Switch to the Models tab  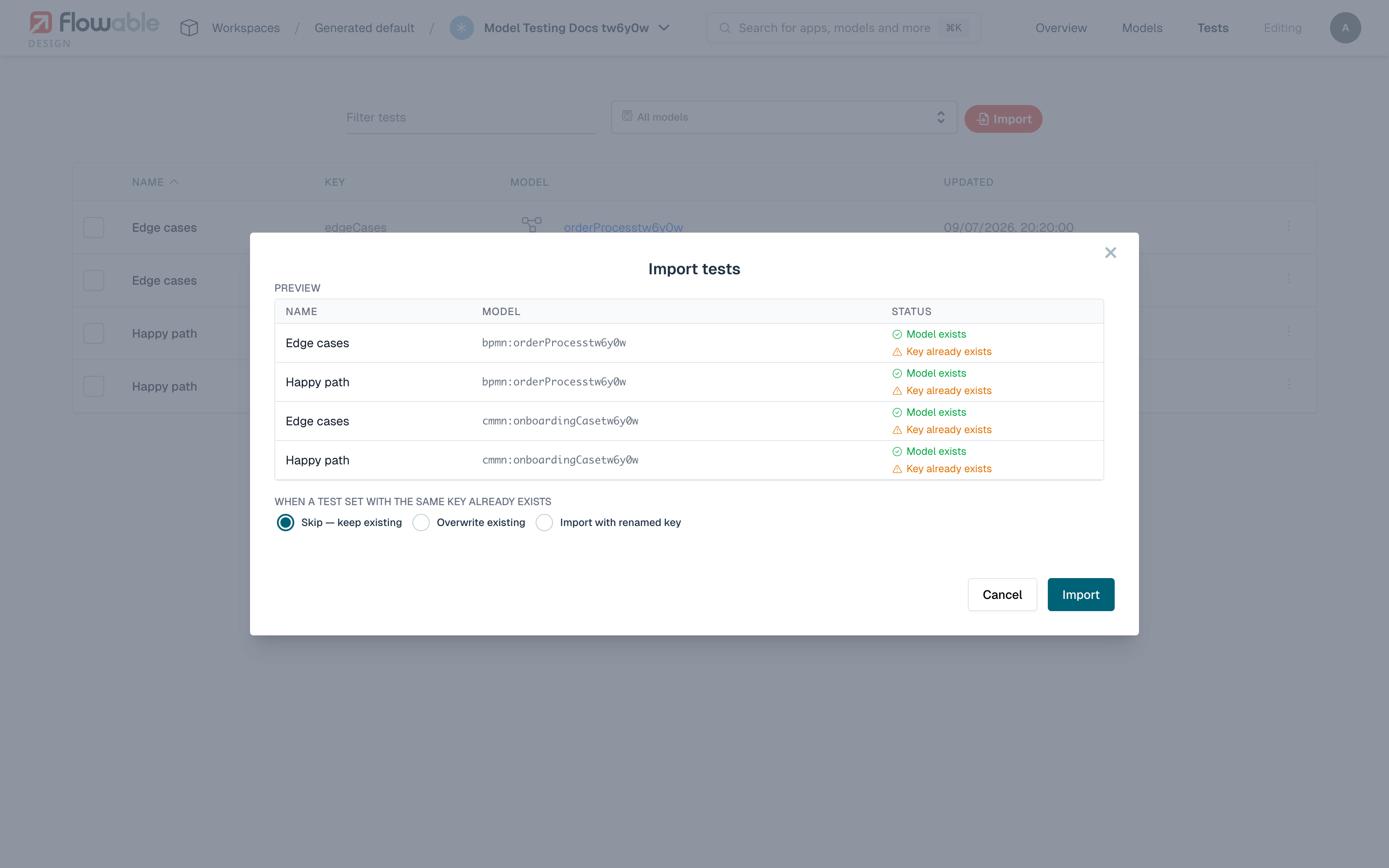pos(1142,27)
